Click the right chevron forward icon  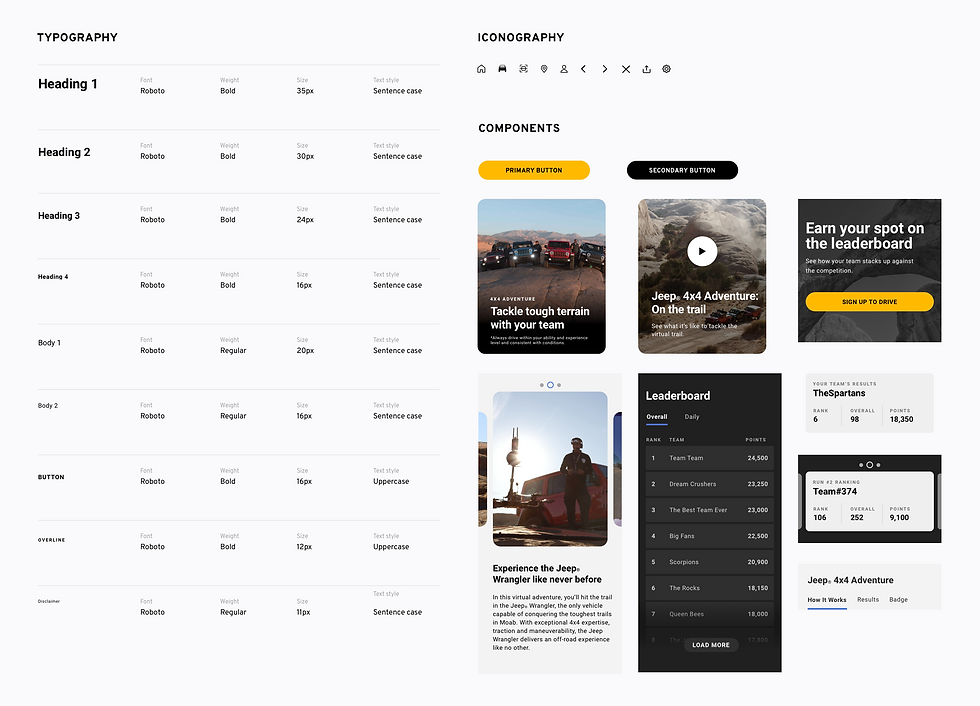coord(604,69)
